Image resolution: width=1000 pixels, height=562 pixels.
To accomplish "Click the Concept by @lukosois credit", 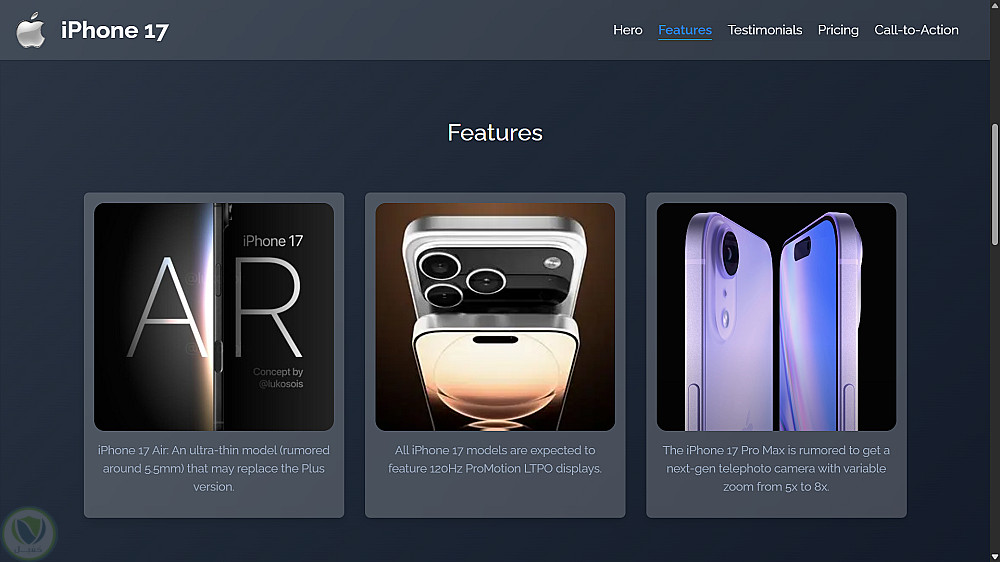I will click(279, 378).
